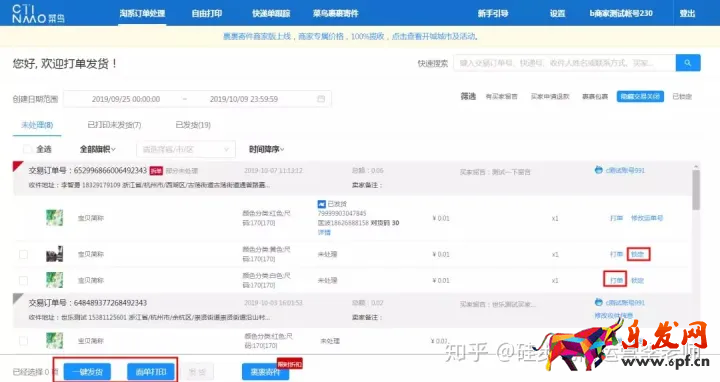Open the province/city/district selector

click(x=186, y=149)
